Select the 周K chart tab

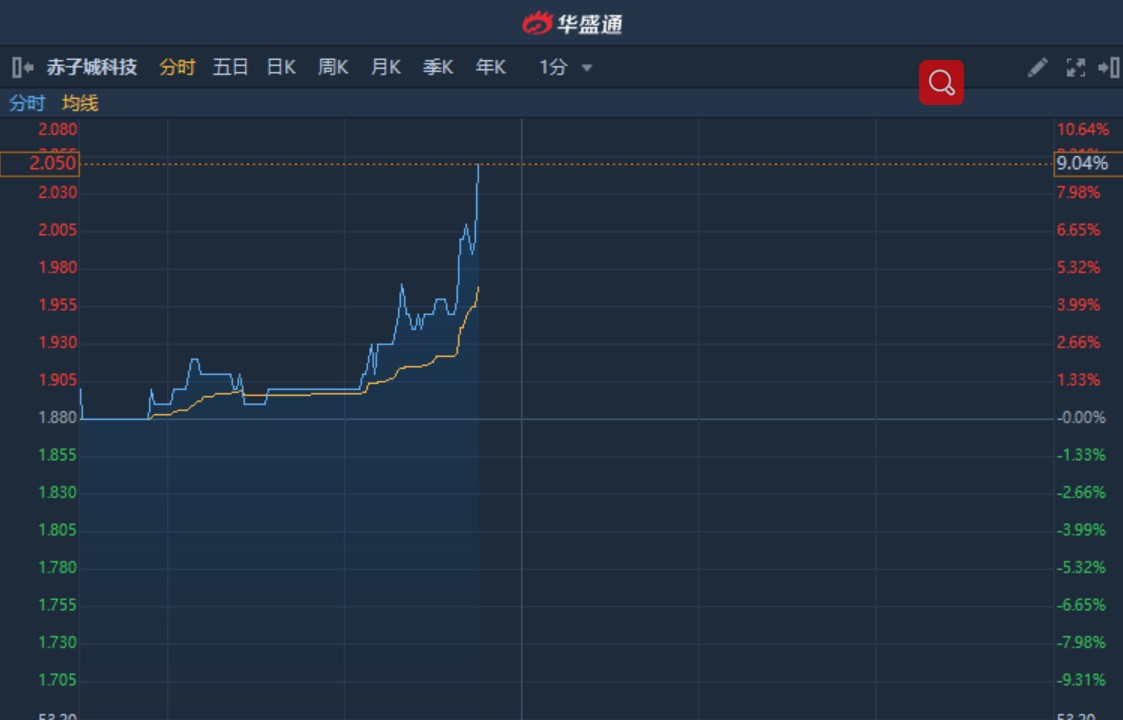pyautogui.click(x=333, y=67)
